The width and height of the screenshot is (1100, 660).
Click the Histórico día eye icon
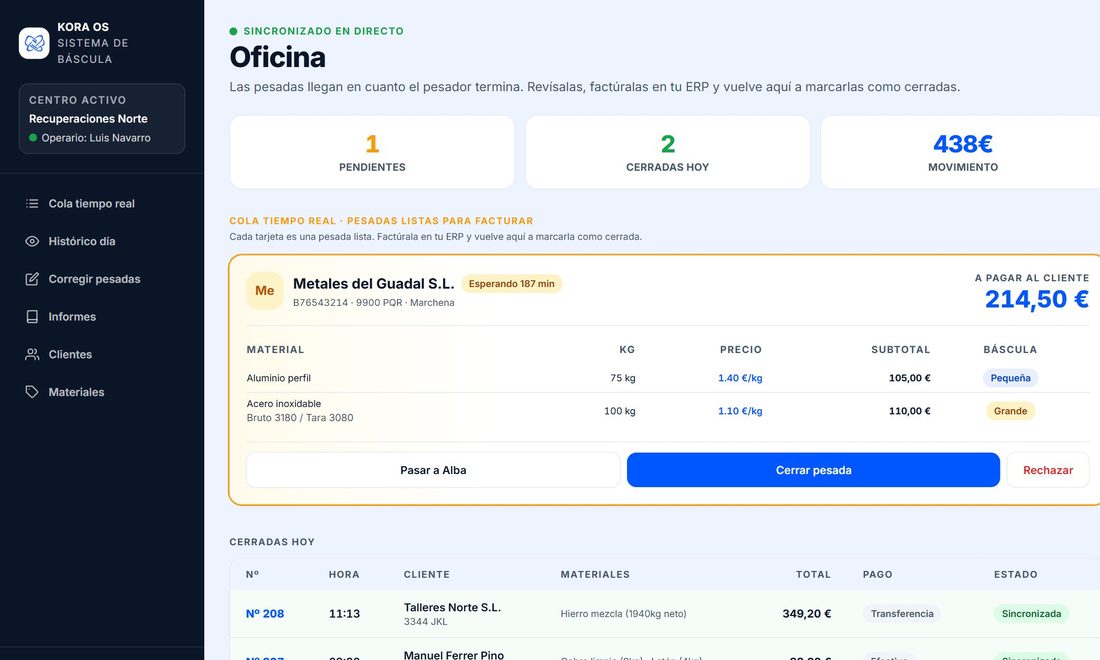[32, 241]
